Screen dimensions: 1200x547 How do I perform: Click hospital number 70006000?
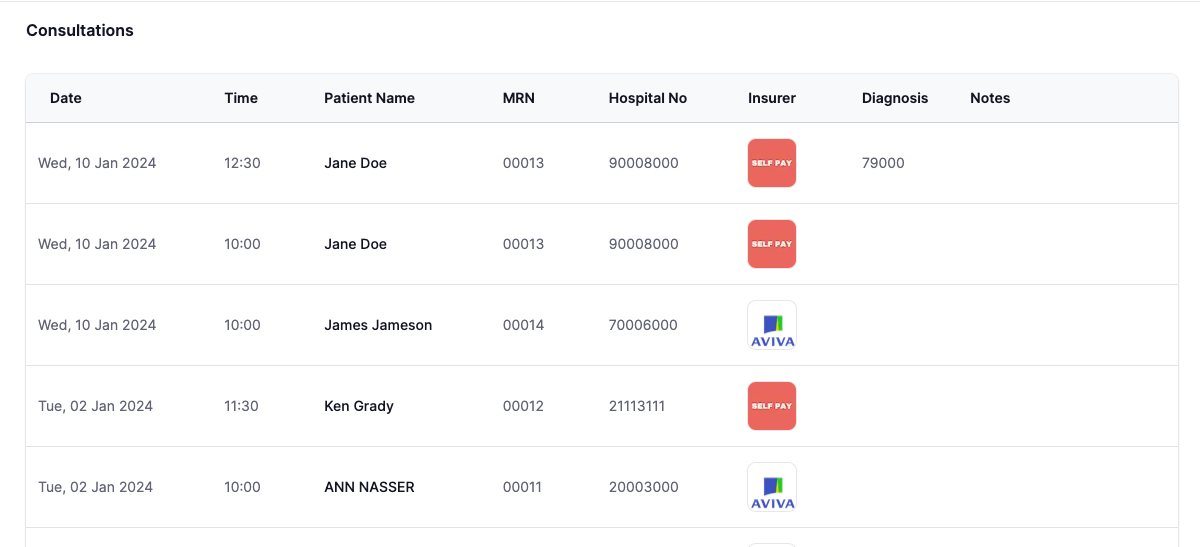tap(643, 325)
